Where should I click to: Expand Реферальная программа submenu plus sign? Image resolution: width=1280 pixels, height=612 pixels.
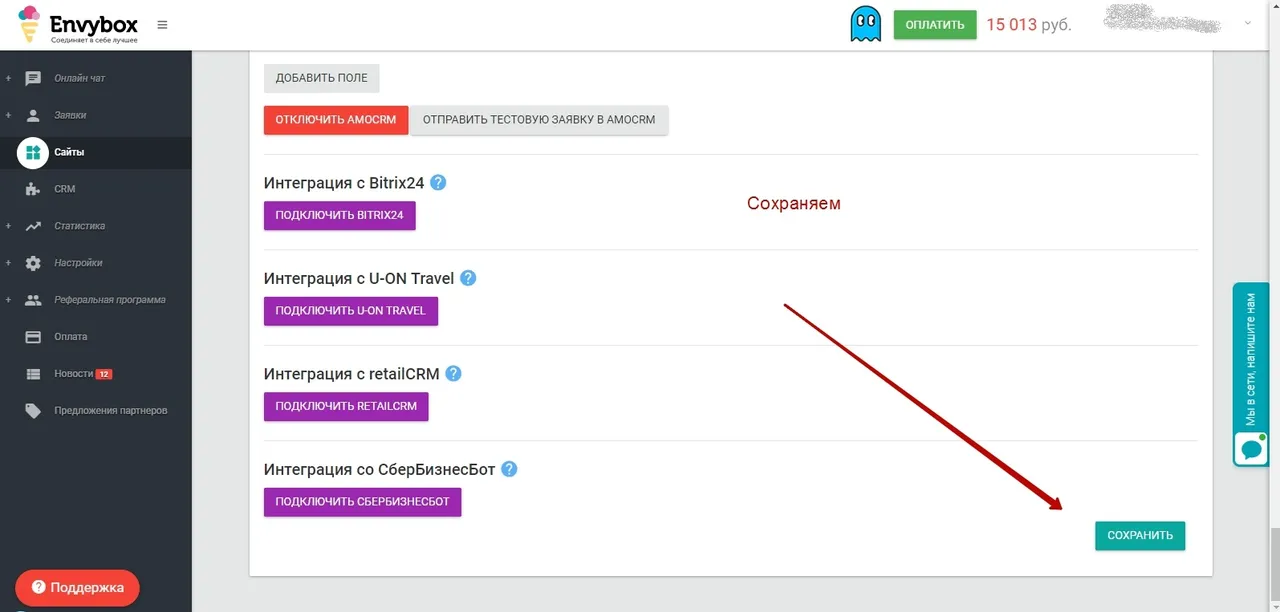click(x=8, y=300)
